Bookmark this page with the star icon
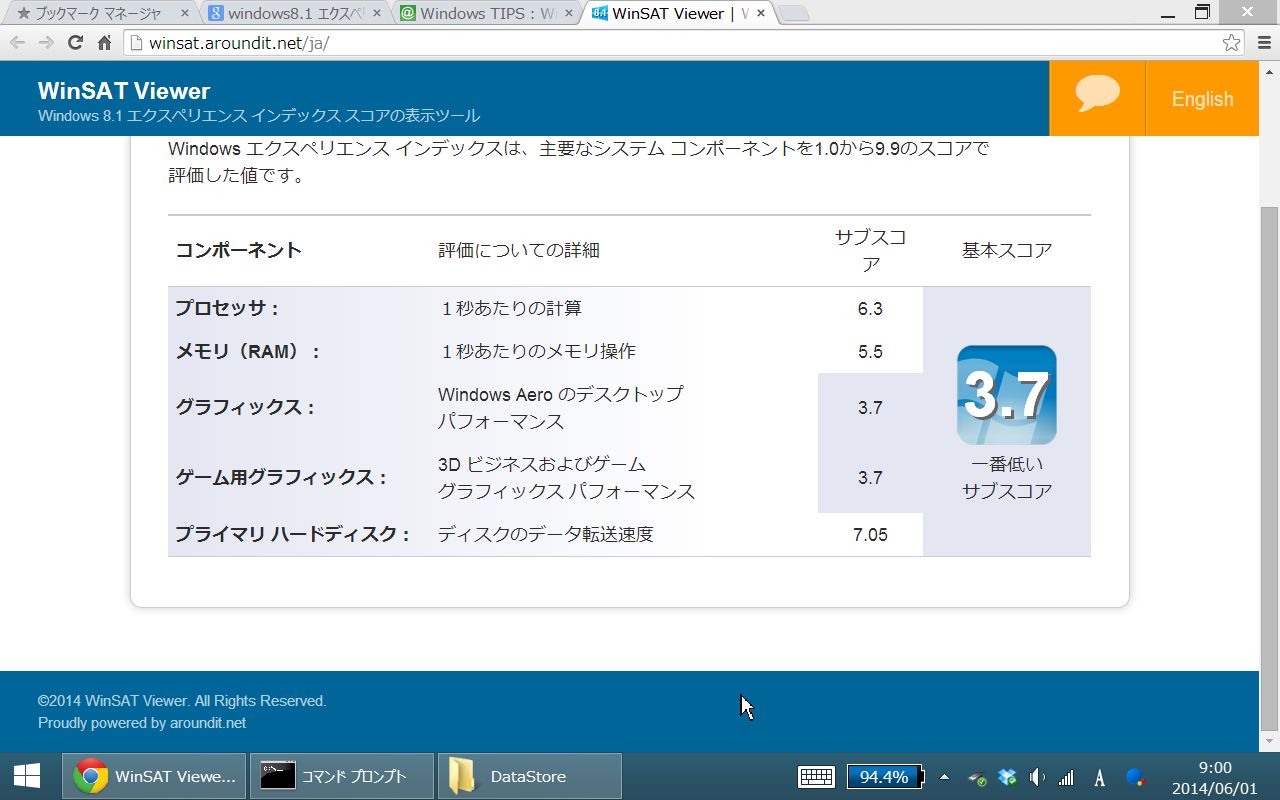The height and width of the screenshot is (800, 1280). click(1232, 43)
